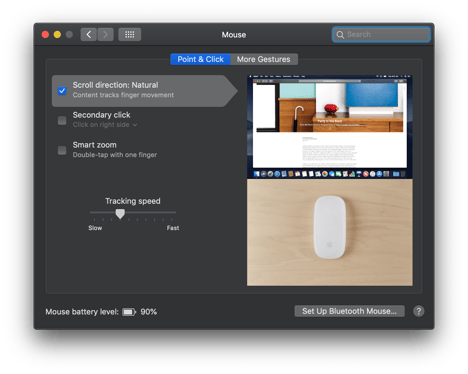Click the Fast label under the slider
The height and width of the screenshot is (374, 468).
(173, 228)
